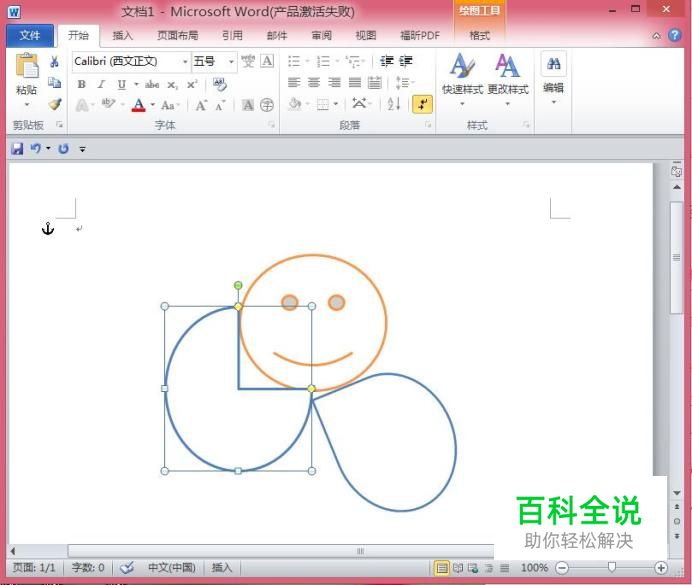Click the paragraph shading bucket icon
This screenshot has height=585, width=692.
[295, 104]
